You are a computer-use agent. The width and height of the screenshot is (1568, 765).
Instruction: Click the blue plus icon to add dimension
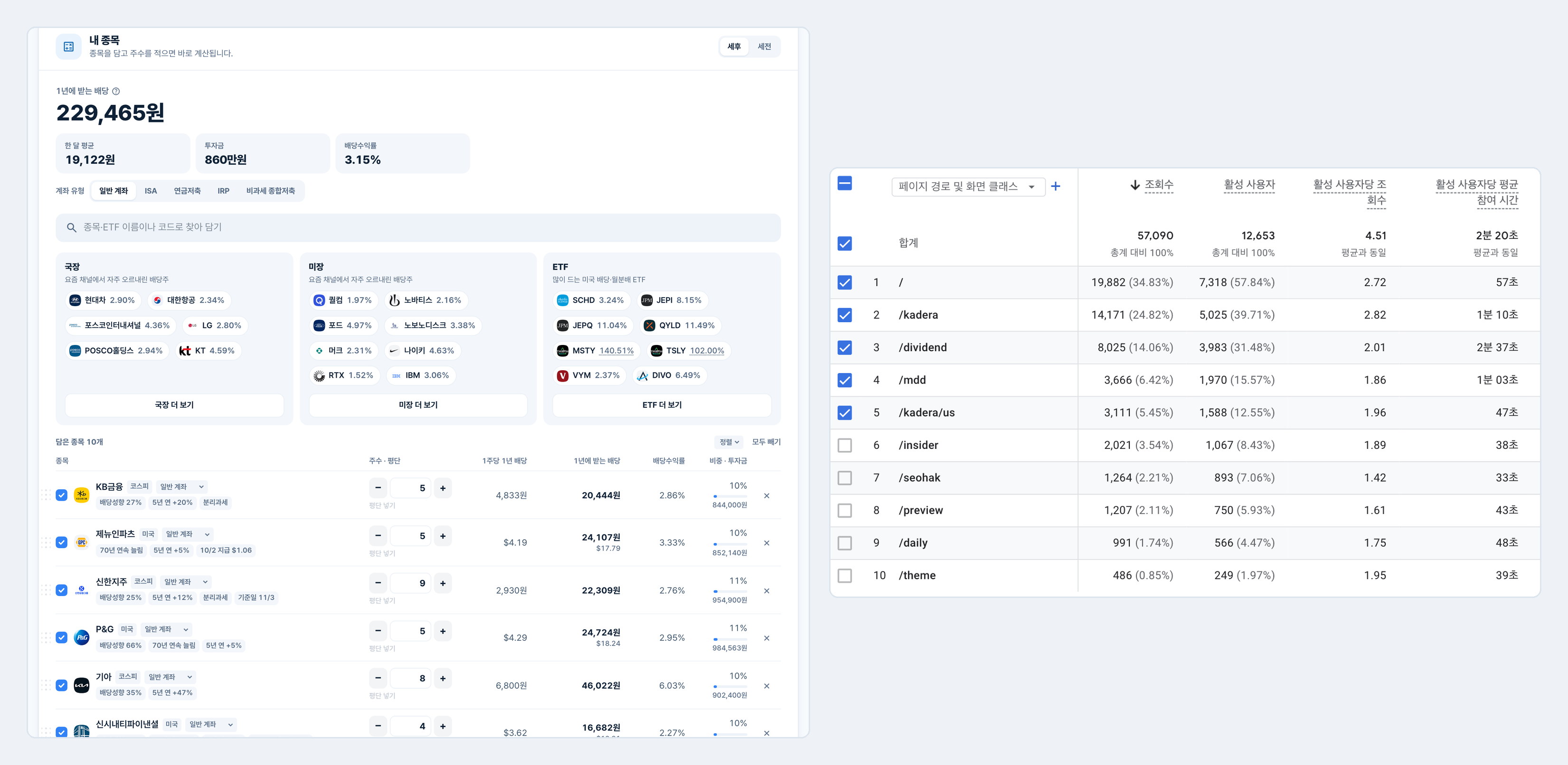click(x=1056, y=186)
